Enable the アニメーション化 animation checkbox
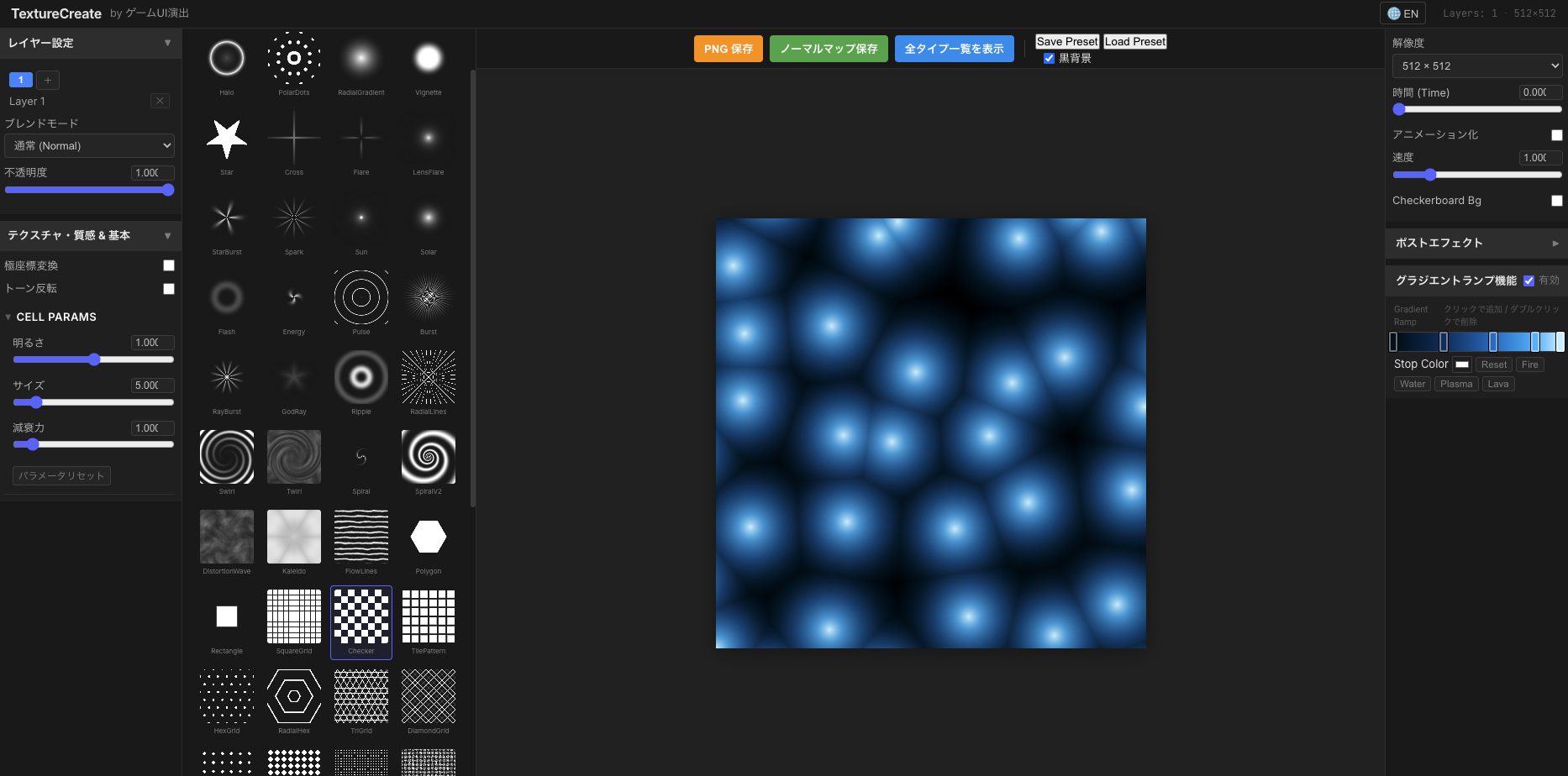 [x=1556, y=135]
